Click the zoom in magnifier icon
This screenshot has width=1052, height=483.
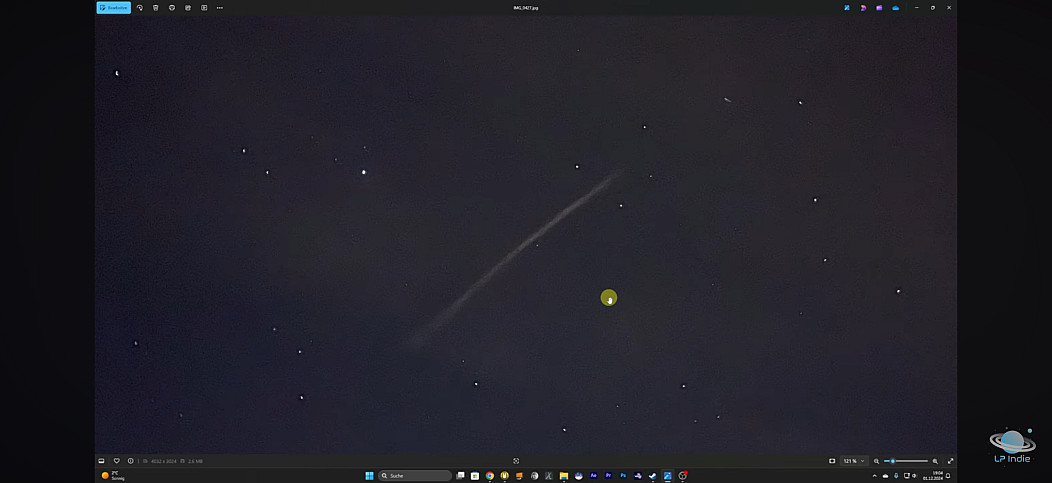[x=935, y=461]
